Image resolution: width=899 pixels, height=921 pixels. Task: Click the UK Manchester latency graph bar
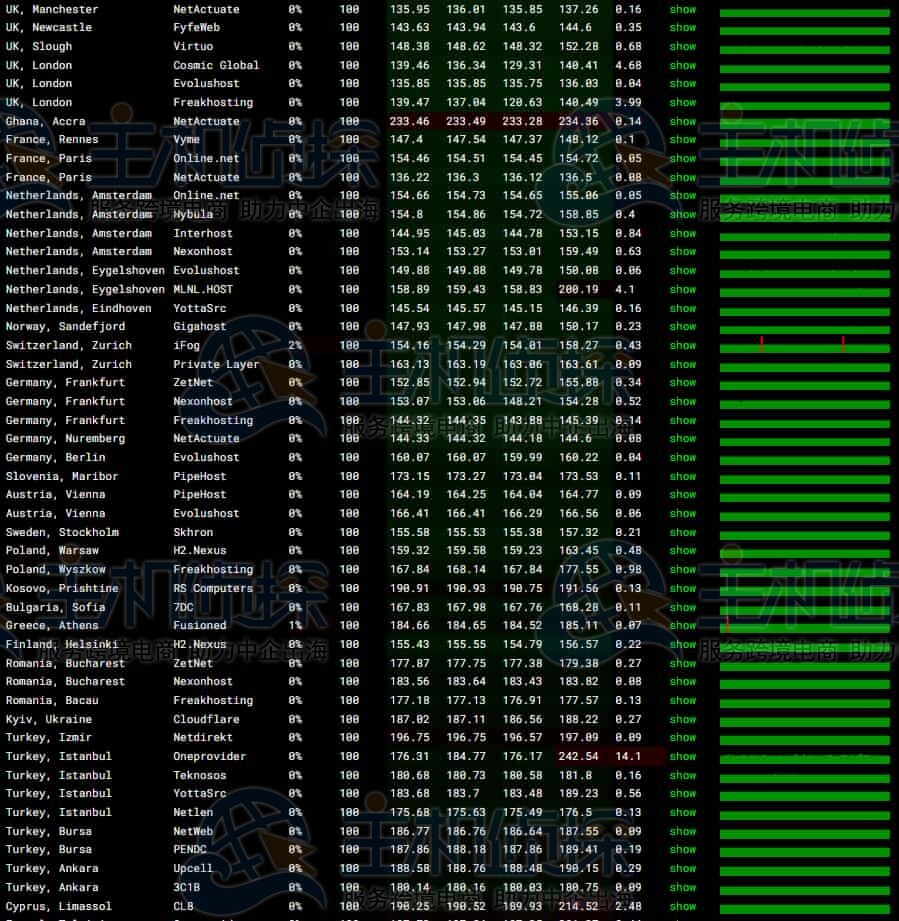(804, 13)
